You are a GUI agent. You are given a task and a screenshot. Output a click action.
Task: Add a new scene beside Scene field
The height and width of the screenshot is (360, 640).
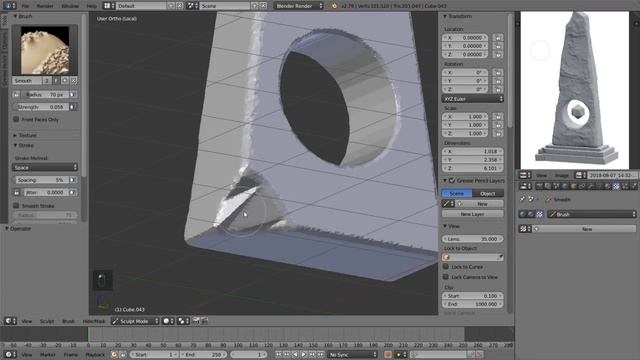[x=255, y=6]
